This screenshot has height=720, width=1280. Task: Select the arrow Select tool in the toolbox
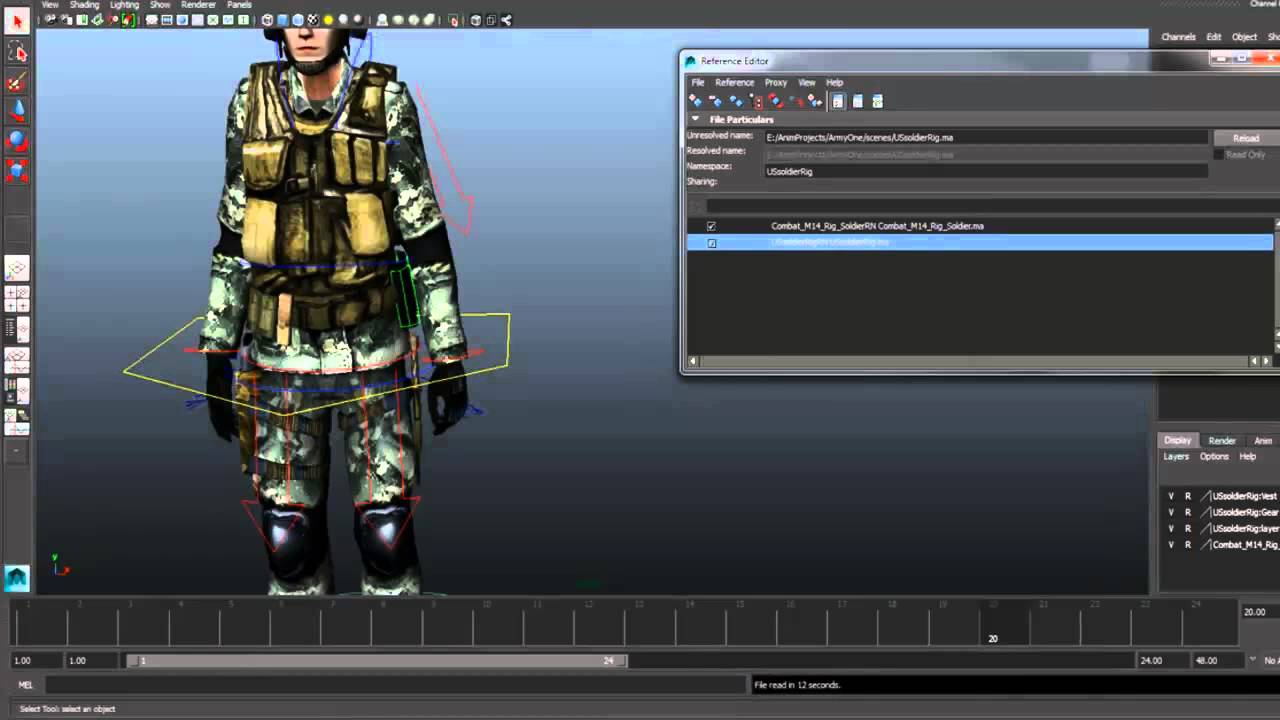point(17,20)
